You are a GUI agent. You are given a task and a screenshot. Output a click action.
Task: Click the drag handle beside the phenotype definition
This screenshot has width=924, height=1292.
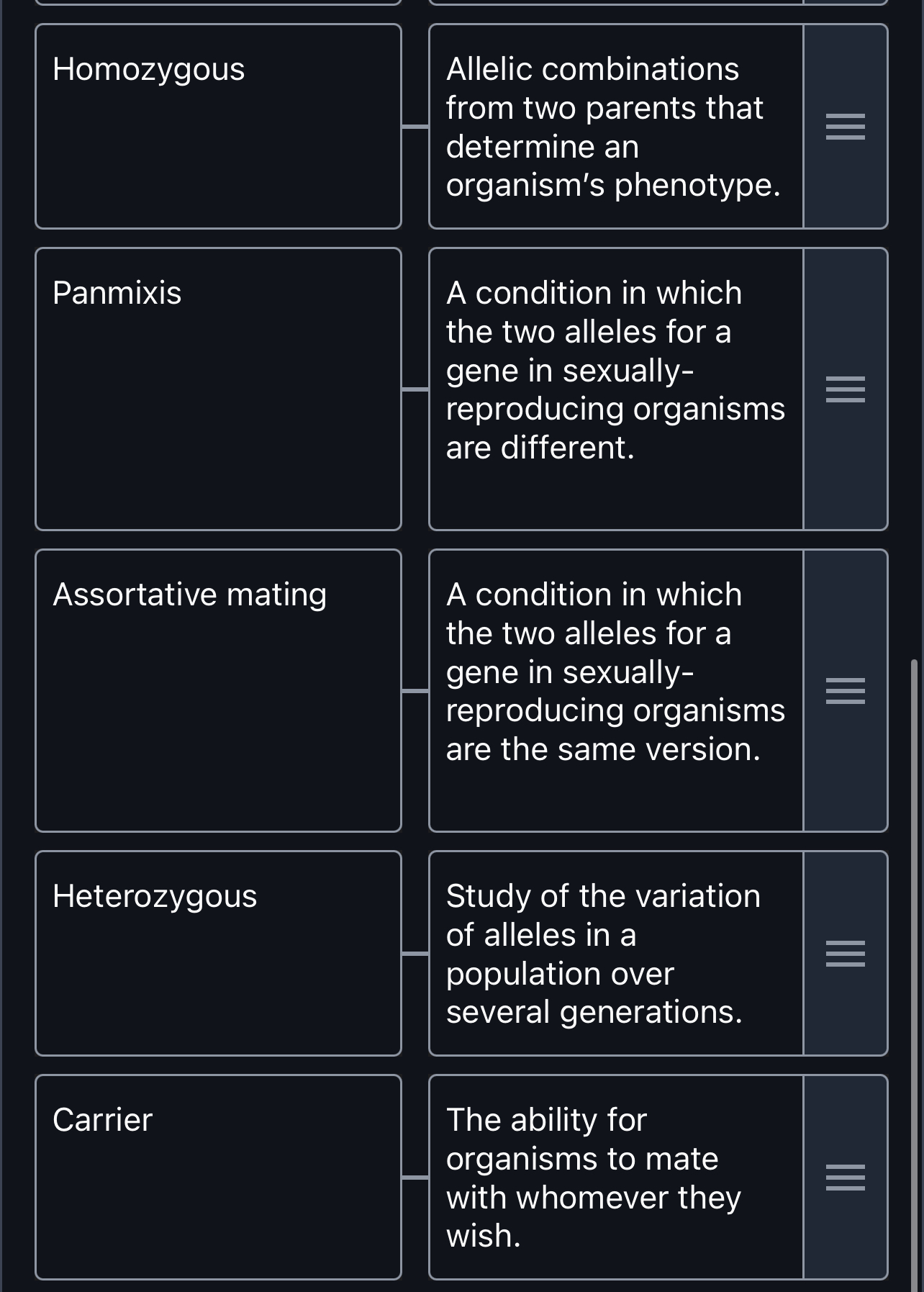pyautogui.click(x=846, y=128)
